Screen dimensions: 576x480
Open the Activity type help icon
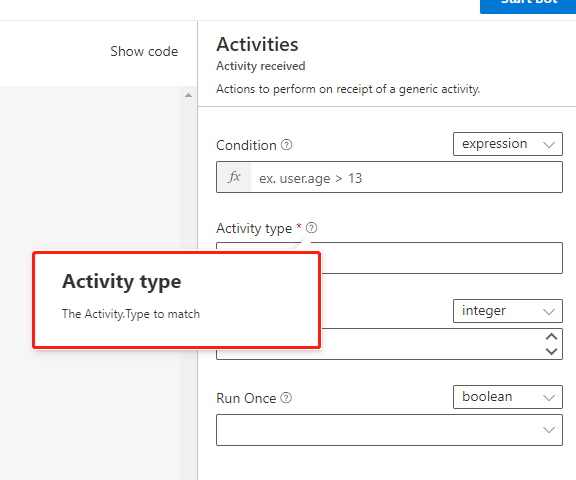(312, 228)
